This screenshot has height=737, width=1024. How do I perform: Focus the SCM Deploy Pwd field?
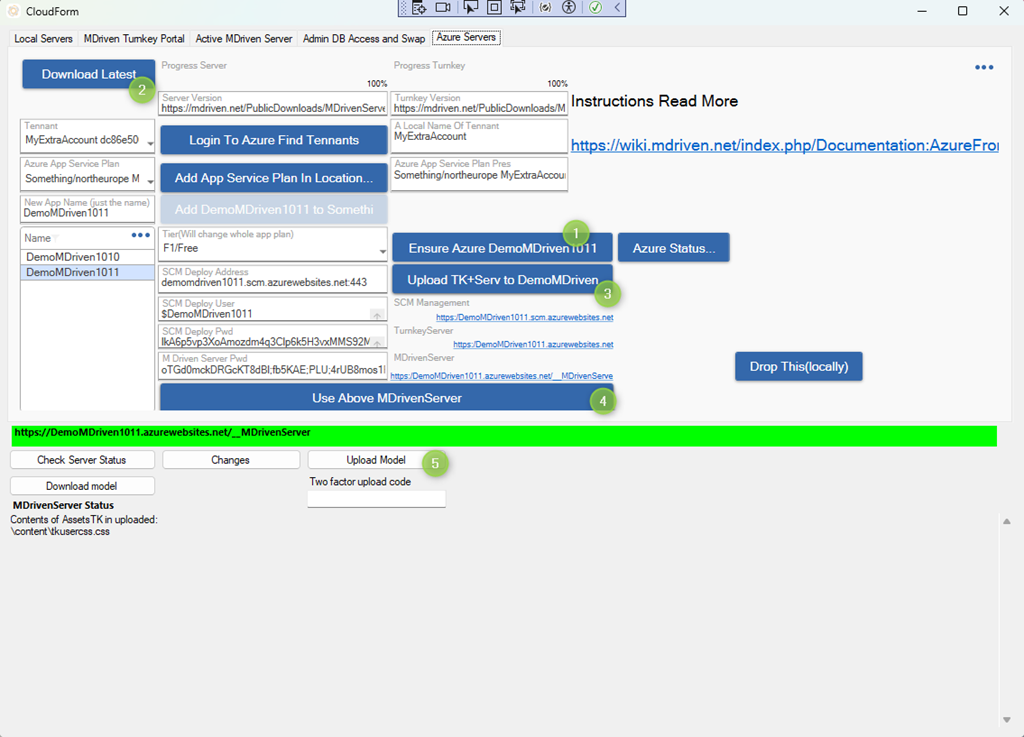click(x=273, y=337)
